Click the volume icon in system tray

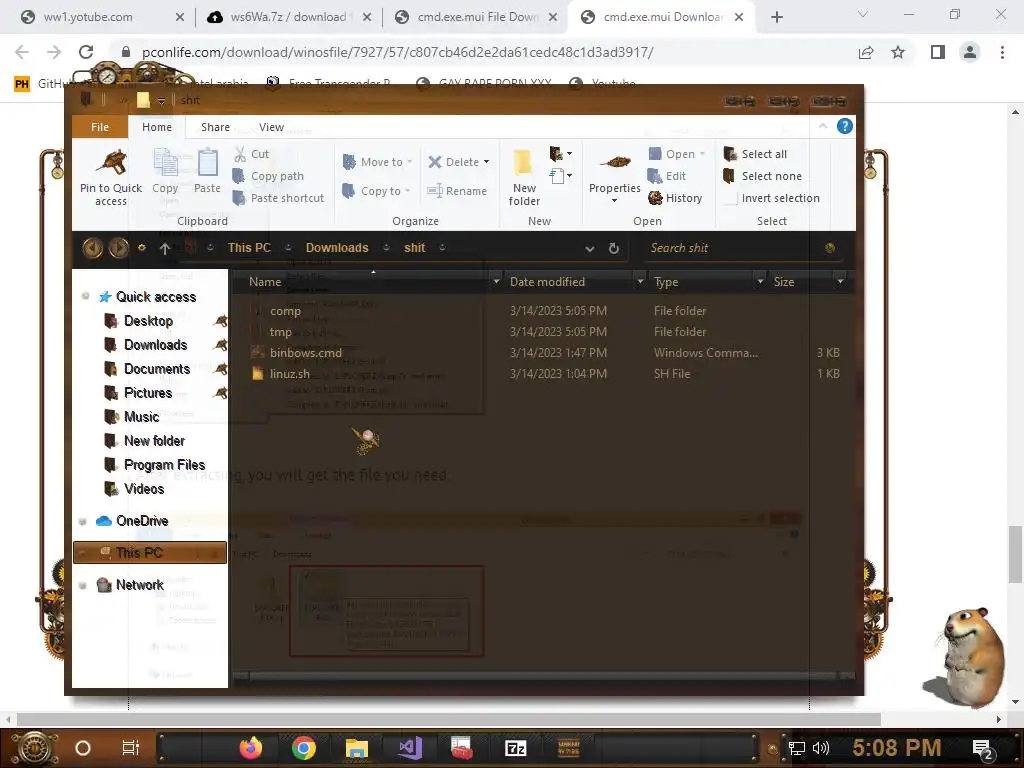coord(820,748)
